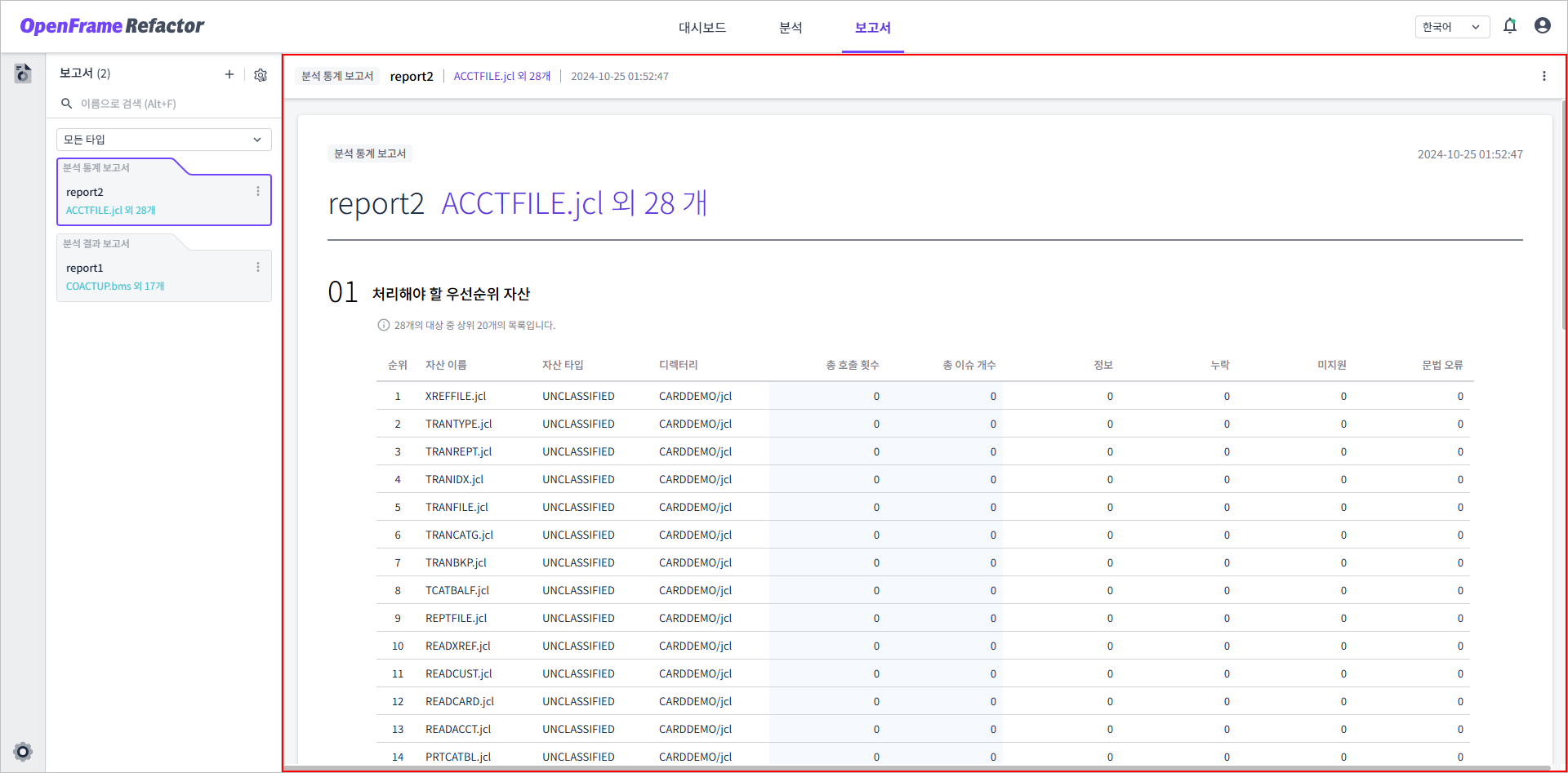The height and width of the screenshot is (773, 1568).
Task: Click READXREF.jcl row name
Action: point(458,646)
